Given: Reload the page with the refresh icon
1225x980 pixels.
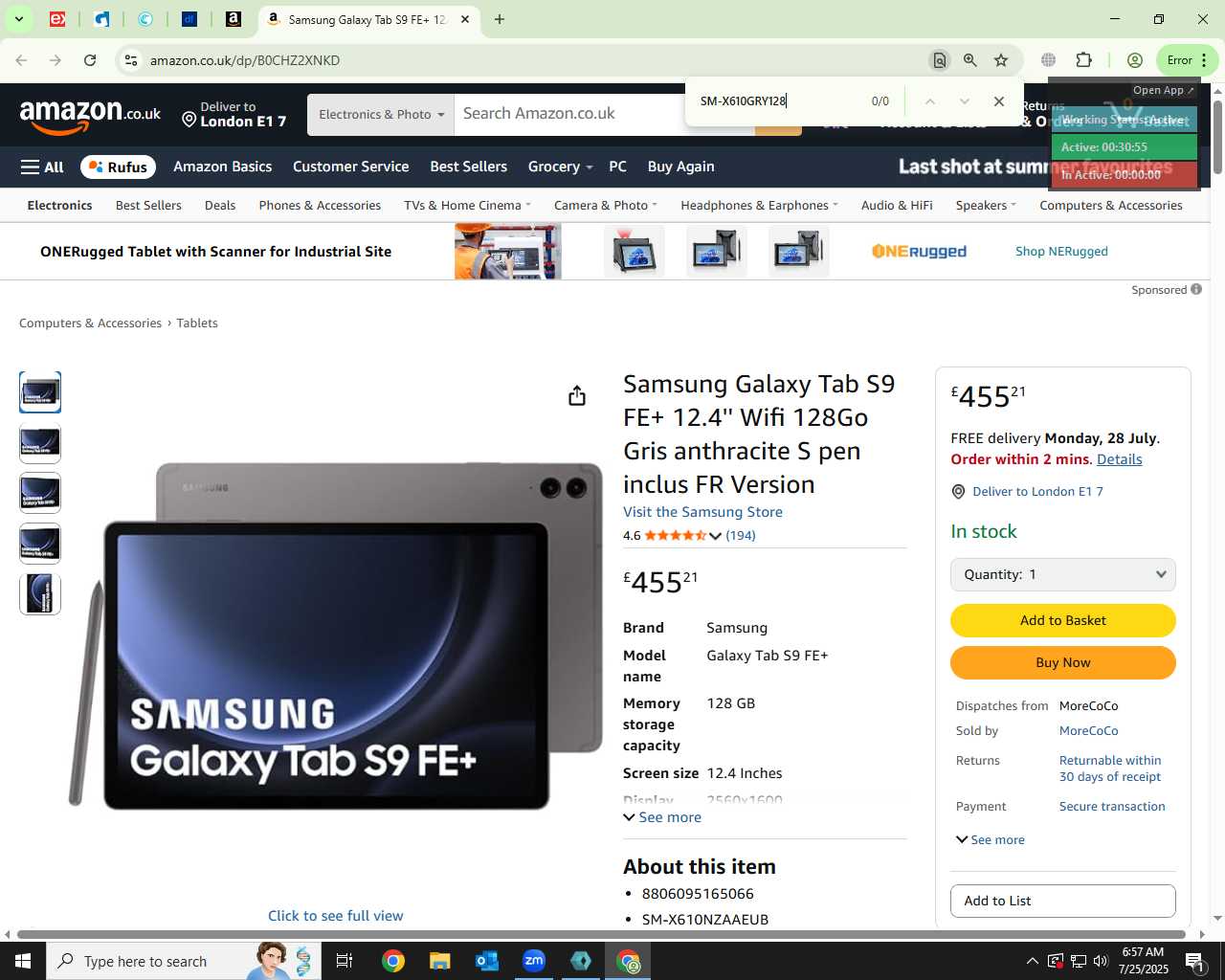Looking at the screenshot, I should click(90, 60).
